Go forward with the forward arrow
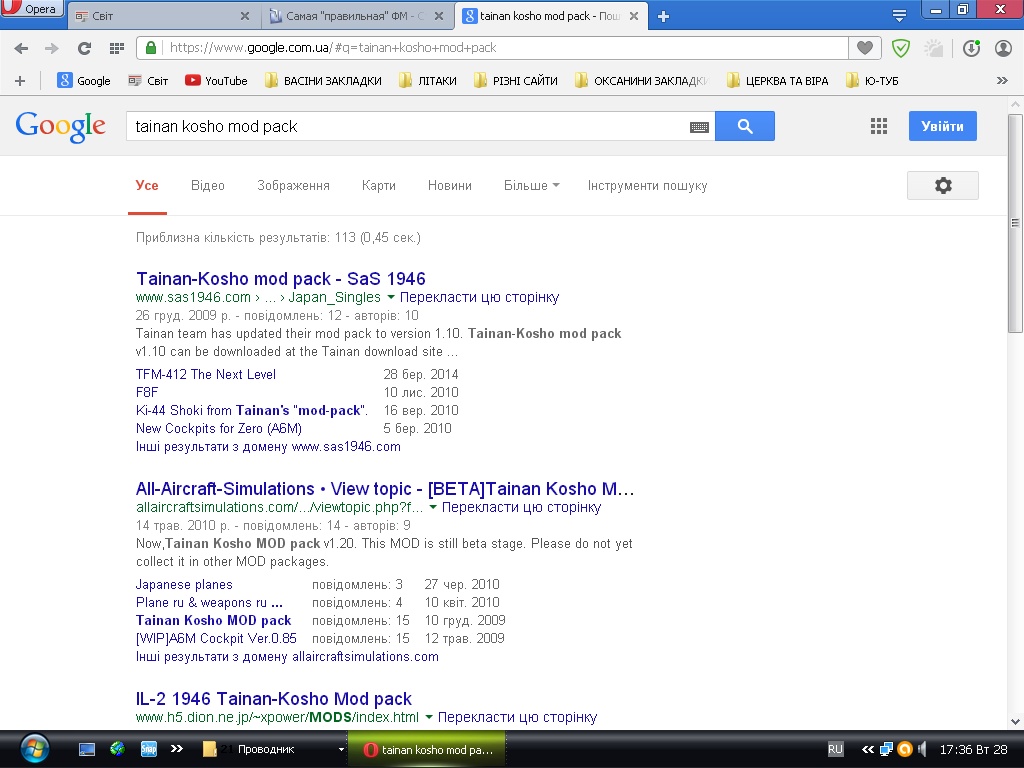This screenshot has width=1024, height=768. click(x=52, y=48)
